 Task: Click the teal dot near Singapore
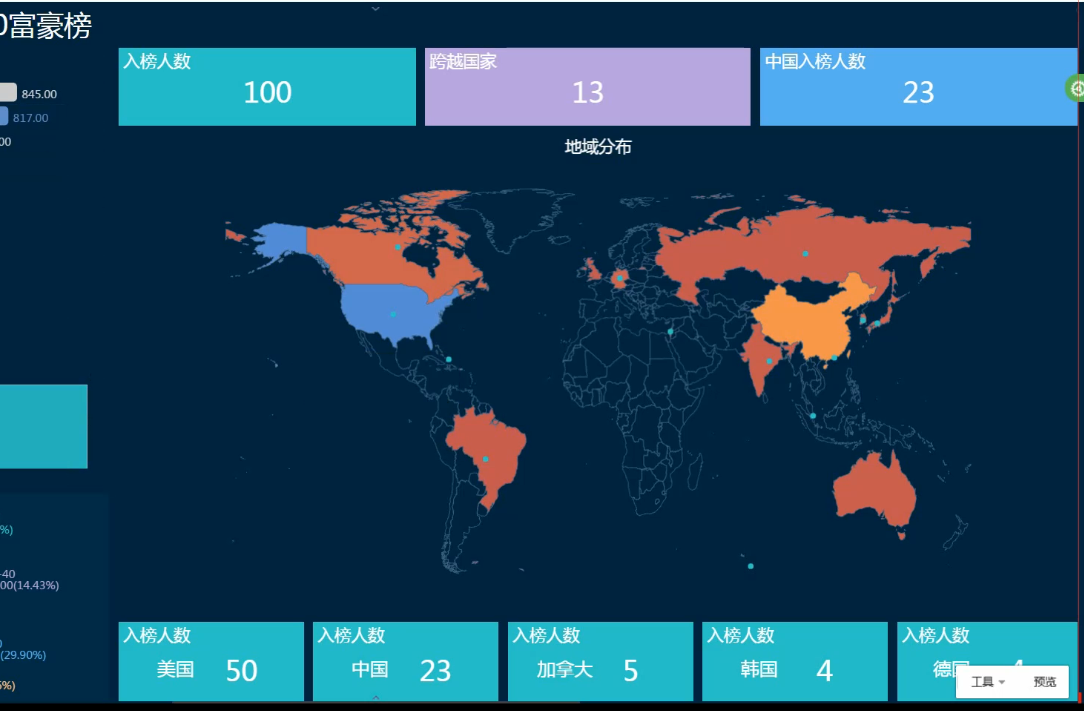tap(813, 416)
